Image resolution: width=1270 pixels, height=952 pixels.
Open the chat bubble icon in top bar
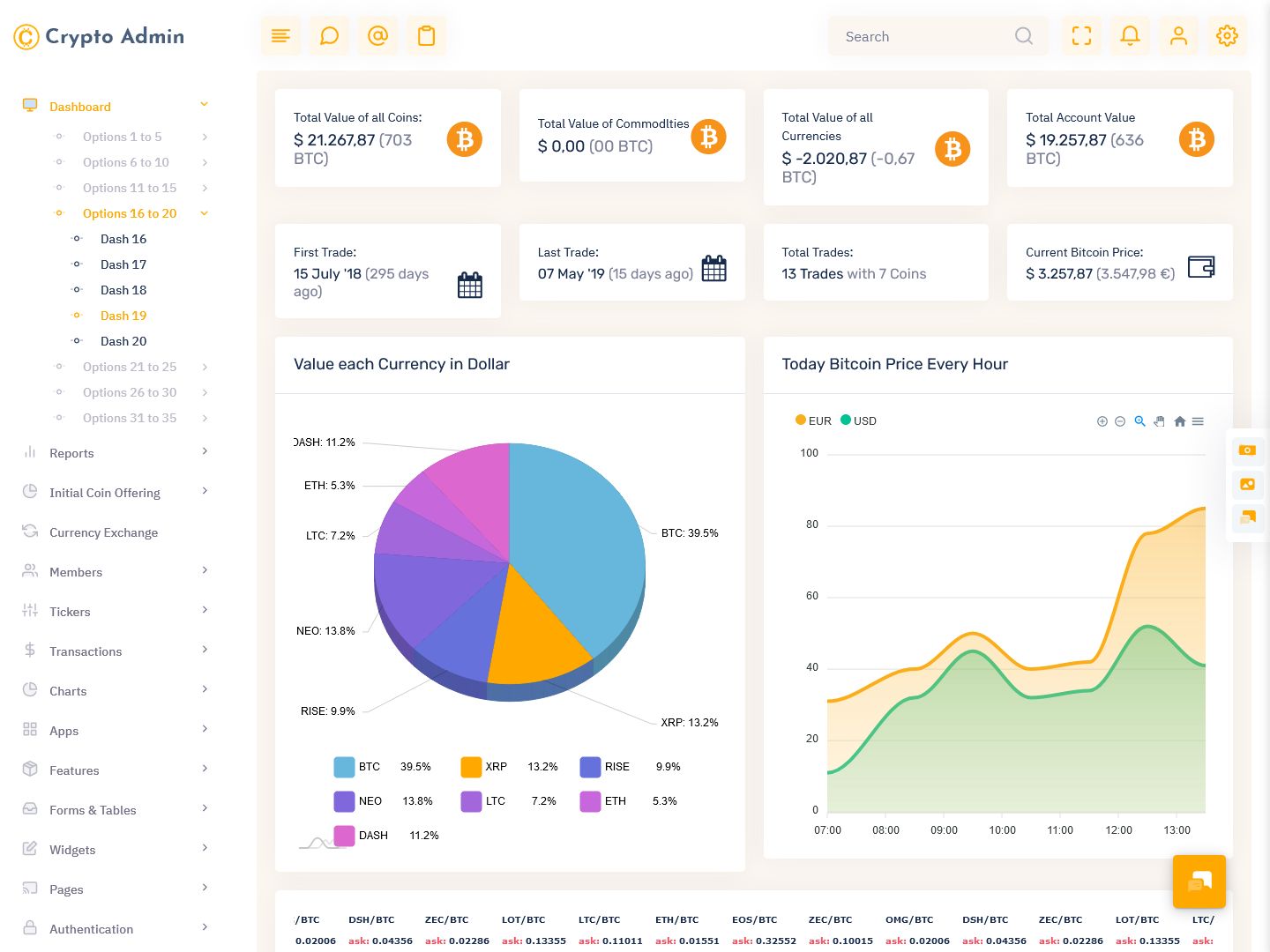click(329, 36)
